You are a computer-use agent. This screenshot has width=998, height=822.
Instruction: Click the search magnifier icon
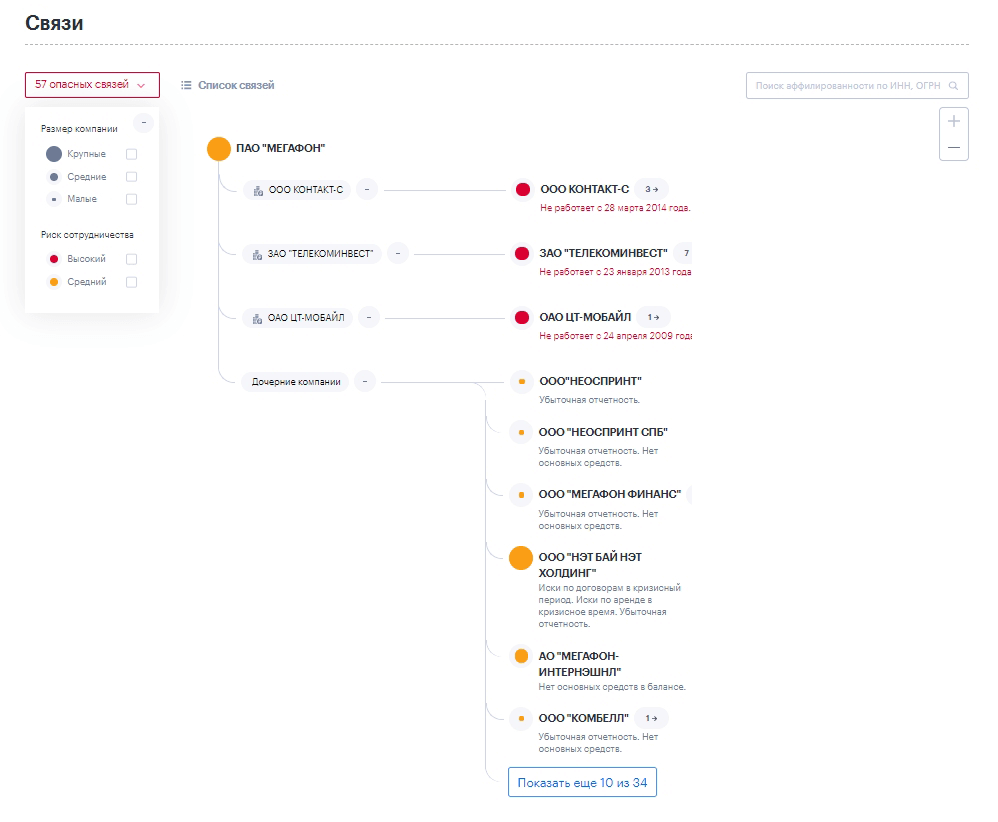954,86
